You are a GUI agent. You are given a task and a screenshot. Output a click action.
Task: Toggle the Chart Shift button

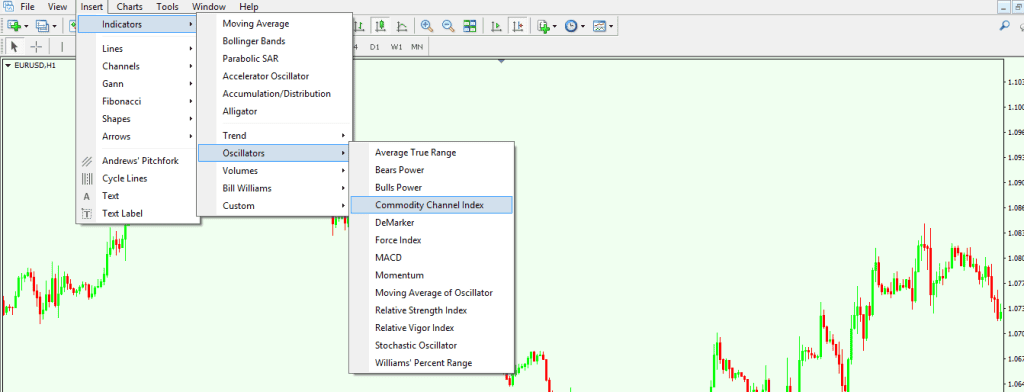[518, 26]
